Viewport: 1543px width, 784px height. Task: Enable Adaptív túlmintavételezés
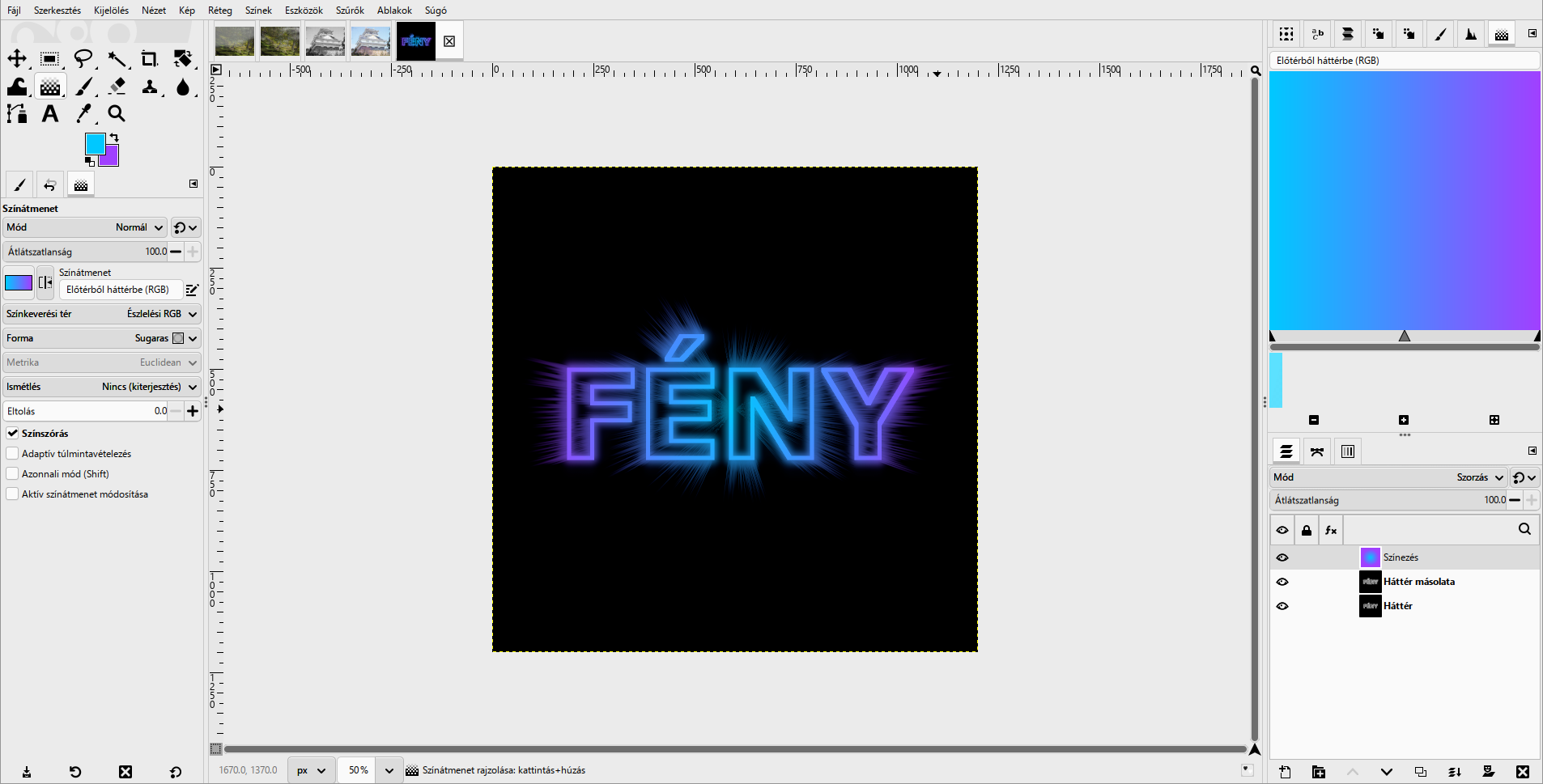(13, 454)
